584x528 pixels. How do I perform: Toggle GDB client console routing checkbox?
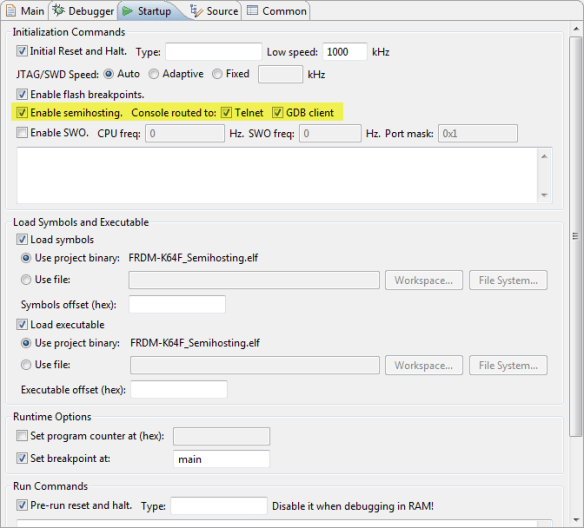[x=277, y=112]
